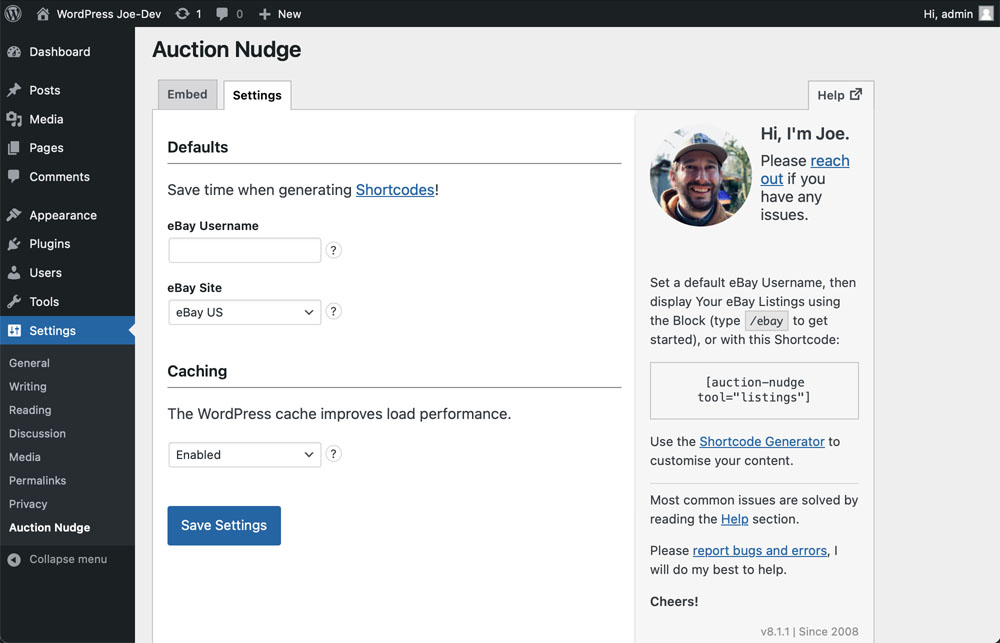This screenshot has width=1000, height=643.
Task: Click the WordPress Joe-Dev site name
Action: (108, 14)
